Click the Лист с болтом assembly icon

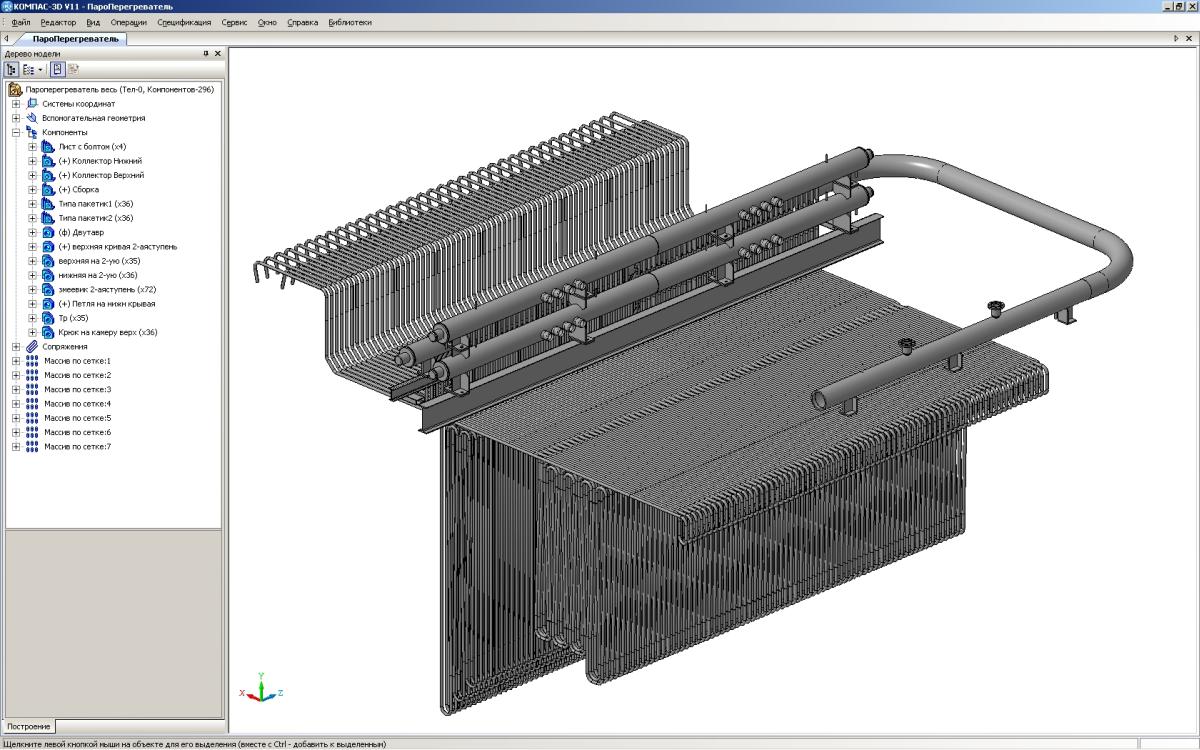47,147
